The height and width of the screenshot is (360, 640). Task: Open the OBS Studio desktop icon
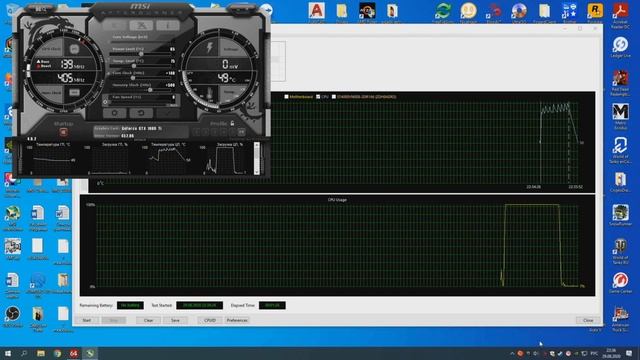(x=13, y=317)
